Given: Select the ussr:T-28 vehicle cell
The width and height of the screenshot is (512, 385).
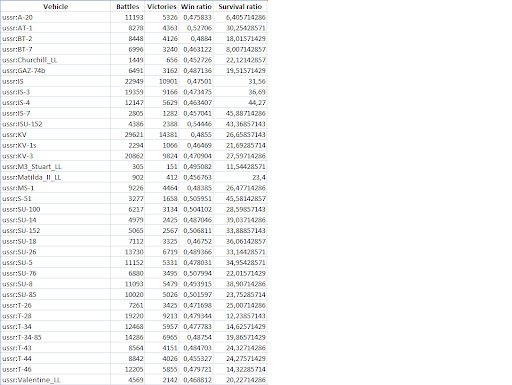Looking at the screenshot, I should coord(55,316).
